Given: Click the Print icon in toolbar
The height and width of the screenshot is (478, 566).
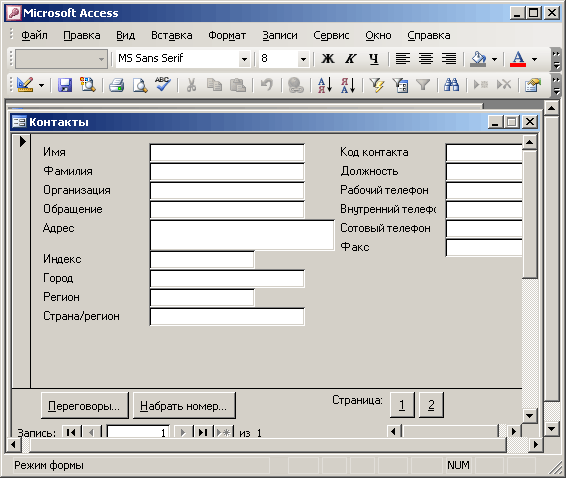Looking at the screenshot, I should [x=117, y=85].
